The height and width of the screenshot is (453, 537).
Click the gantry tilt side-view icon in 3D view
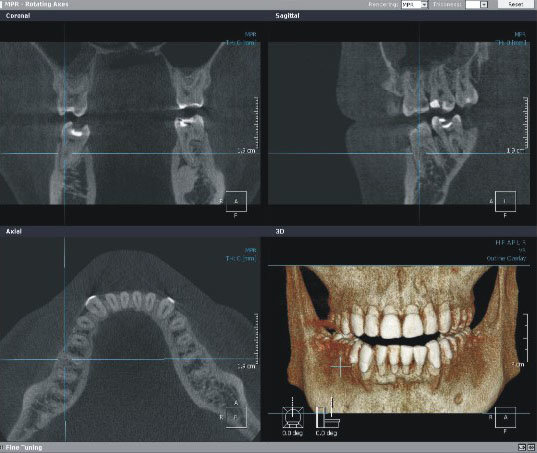pyautogui.click(x=327, y=416)
